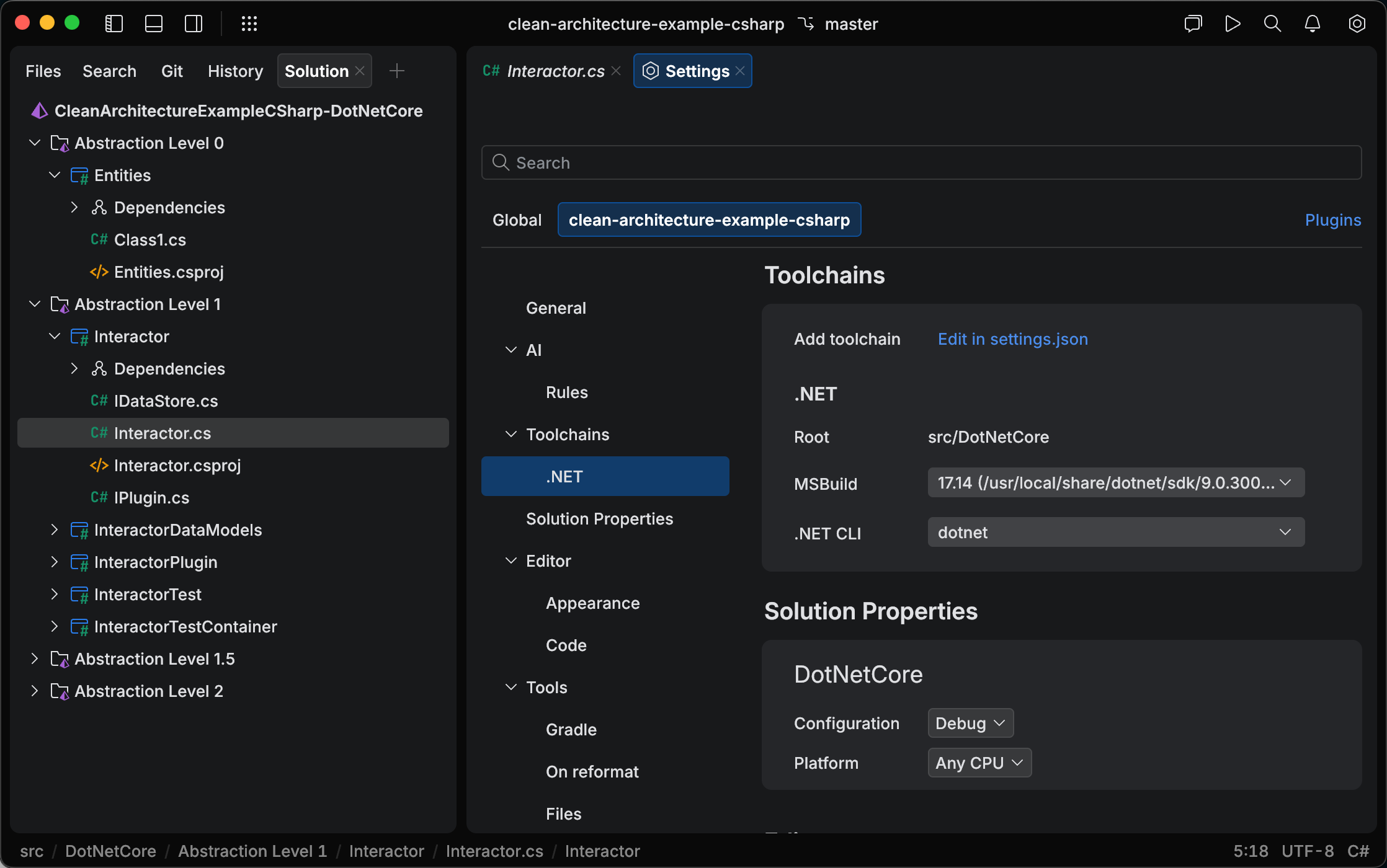The width and height of the screenshot is (1387, 868).
Task: Run the project with the play icon
Action: point(1233,24)
